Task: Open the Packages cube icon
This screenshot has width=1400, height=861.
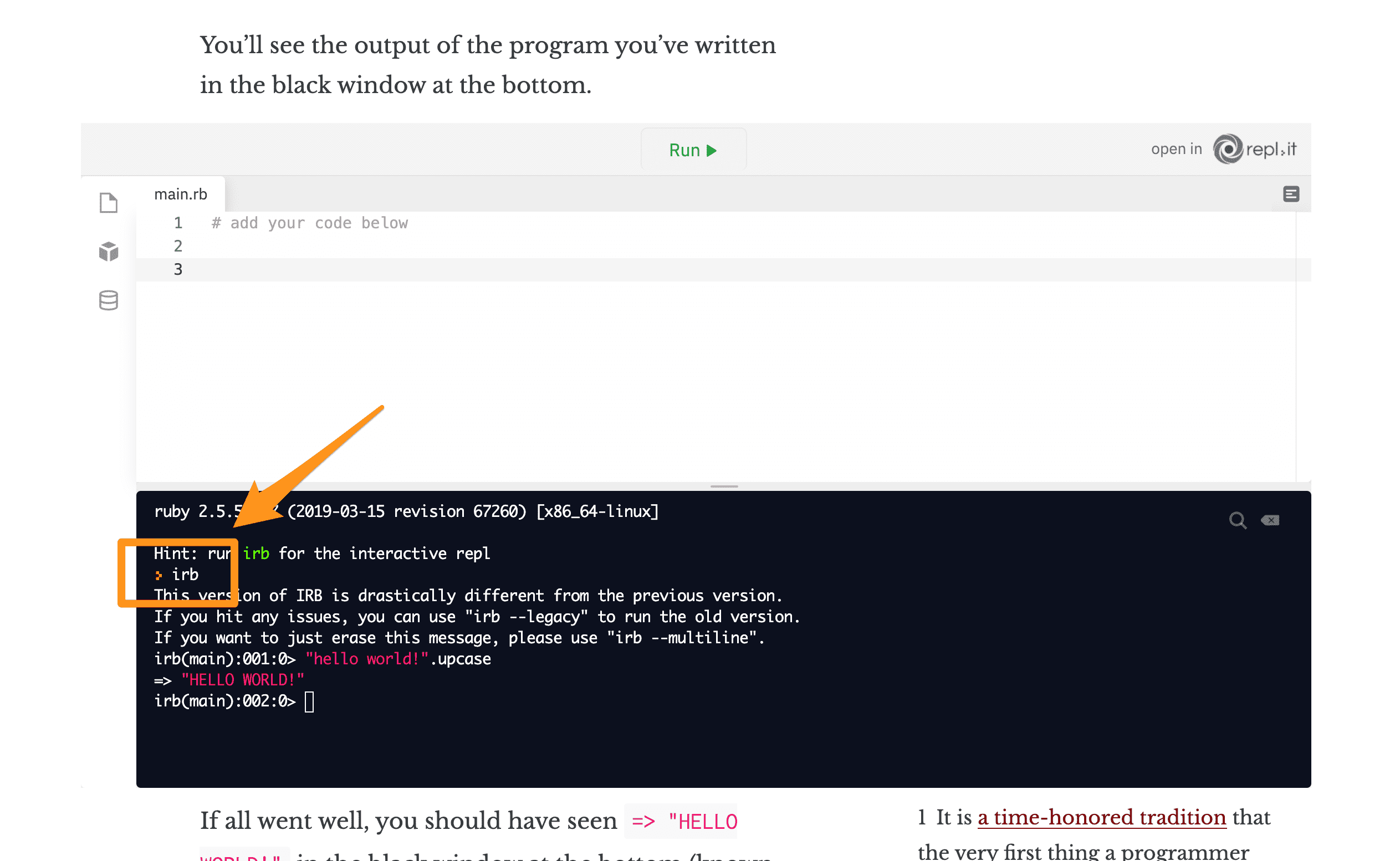Action: click(x=108, y=251)
